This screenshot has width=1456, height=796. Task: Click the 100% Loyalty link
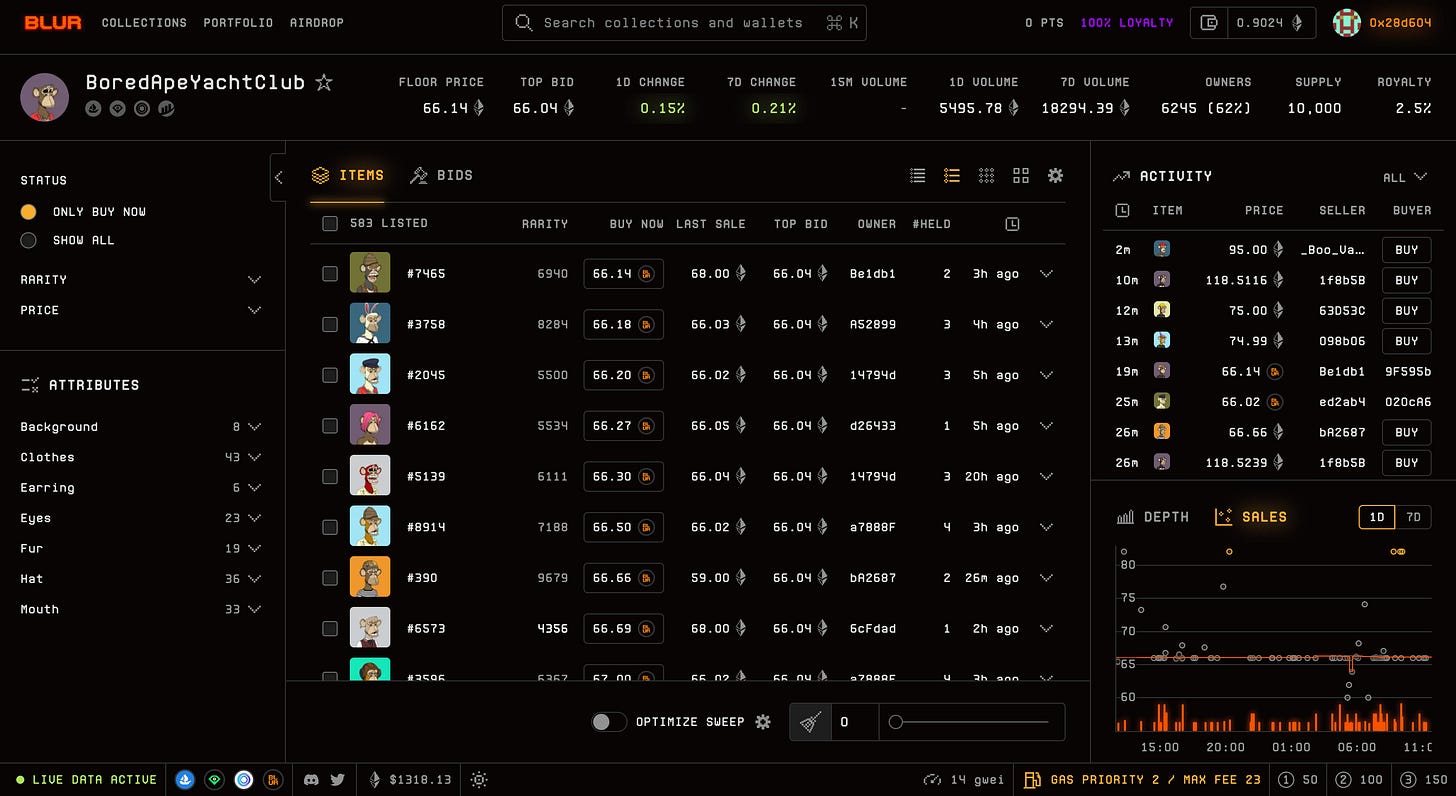(1127, 22)
